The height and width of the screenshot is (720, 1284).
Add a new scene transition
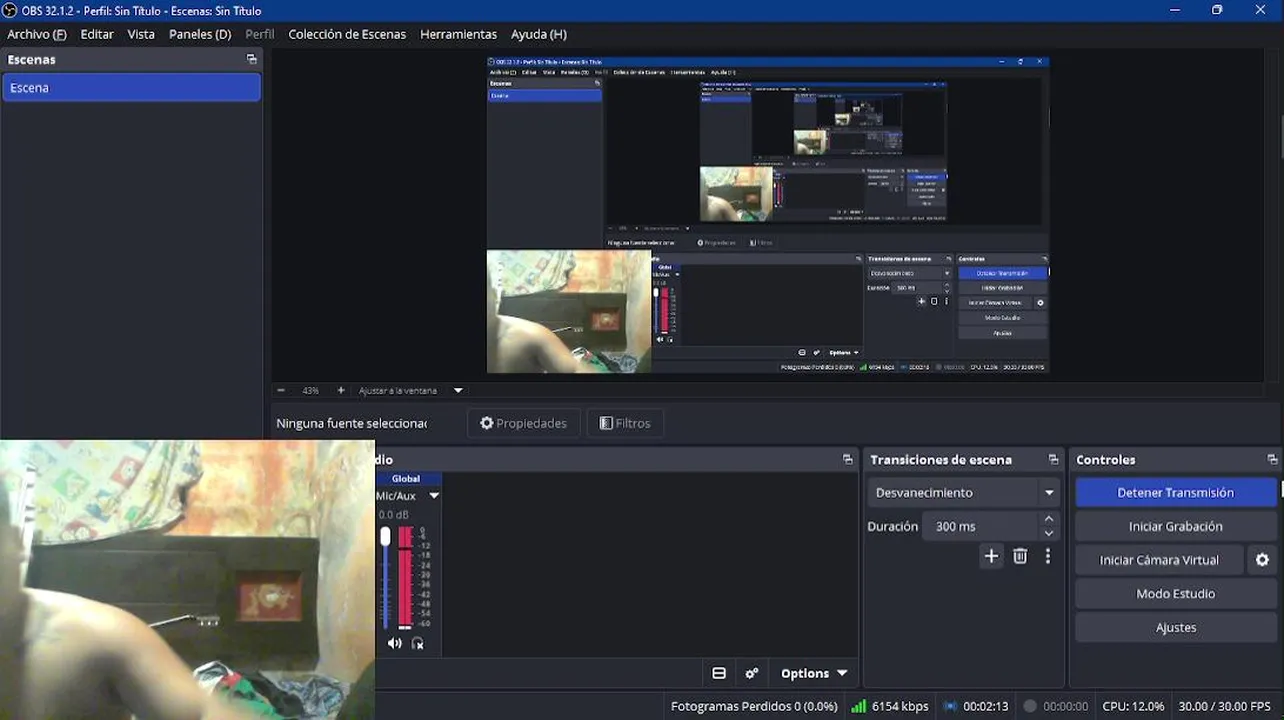point(991,556)
